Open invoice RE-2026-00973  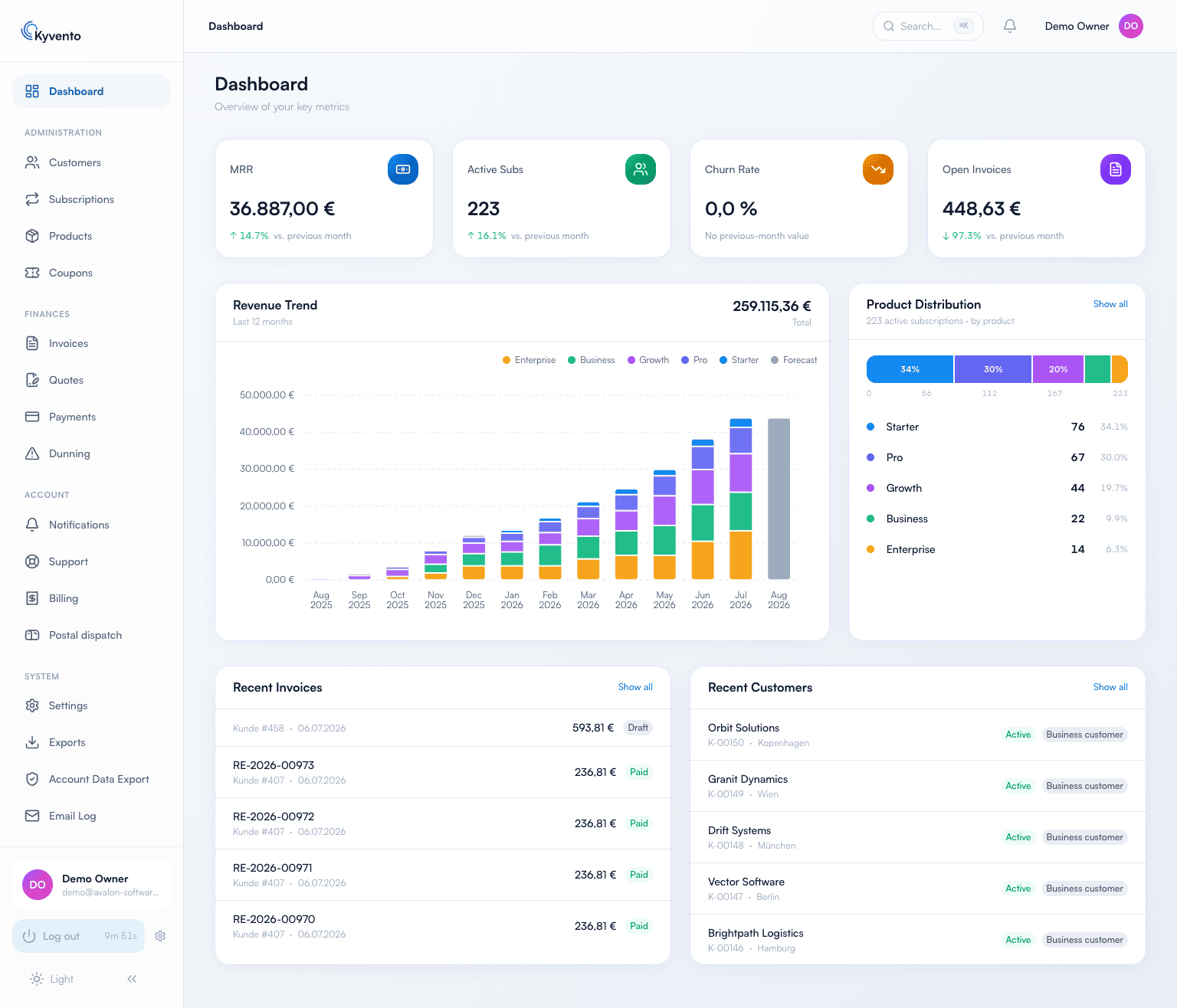coord(443,772)
